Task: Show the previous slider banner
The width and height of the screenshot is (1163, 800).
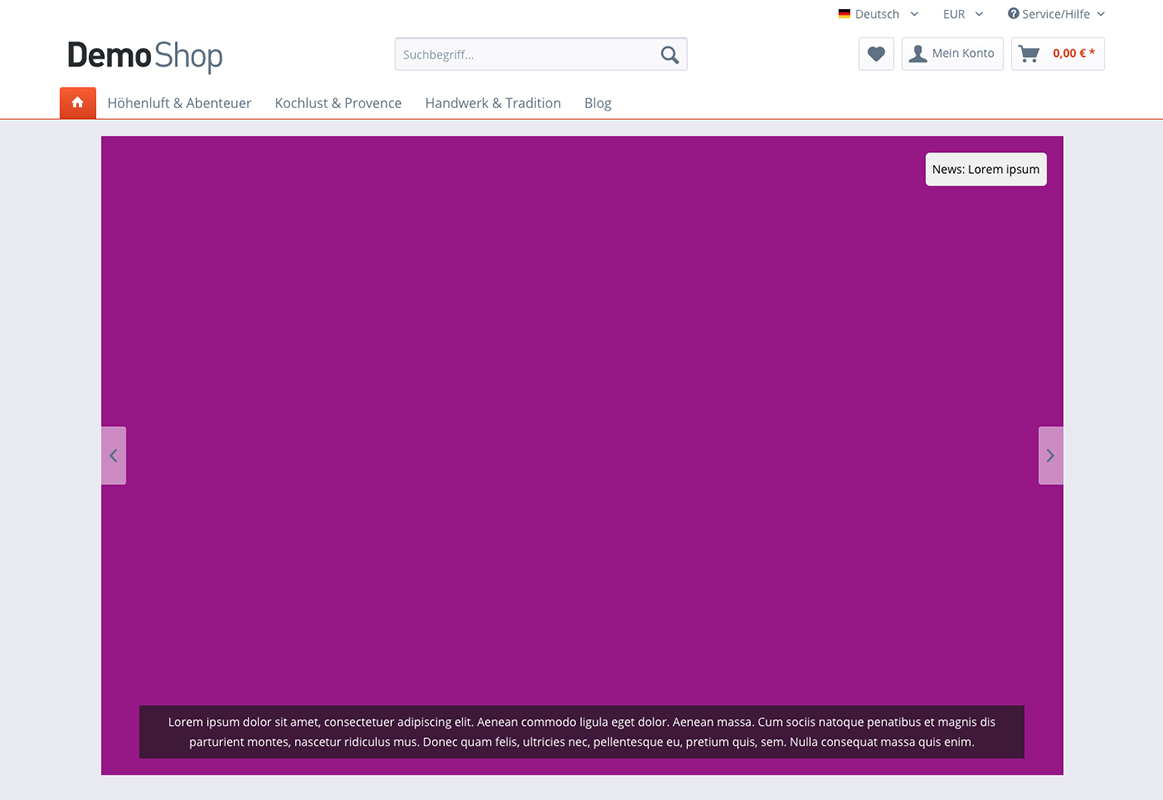Action: click(x=113, y=455)
